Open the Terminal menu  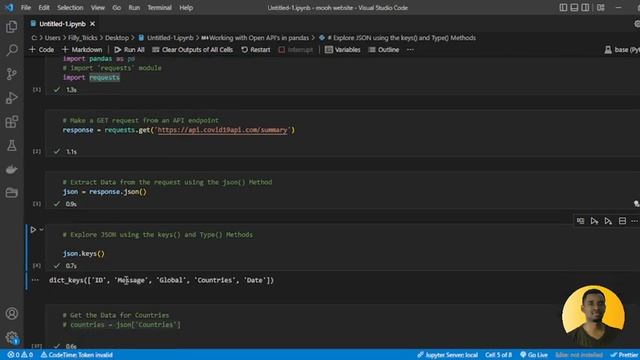(x=159, y=7)
